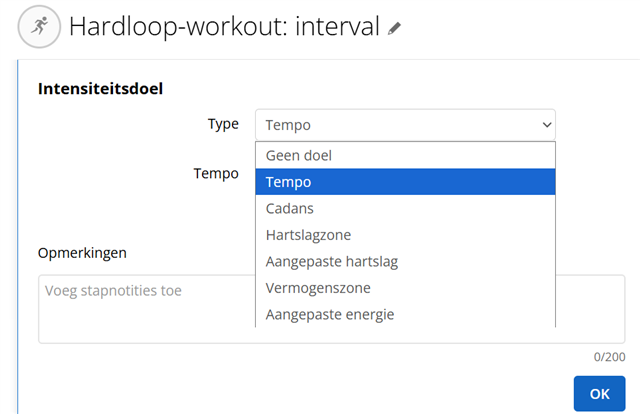Select 'Cadans' as intensity target
The width and height of the screenshot is (640, 414).
tap(405, 208)
